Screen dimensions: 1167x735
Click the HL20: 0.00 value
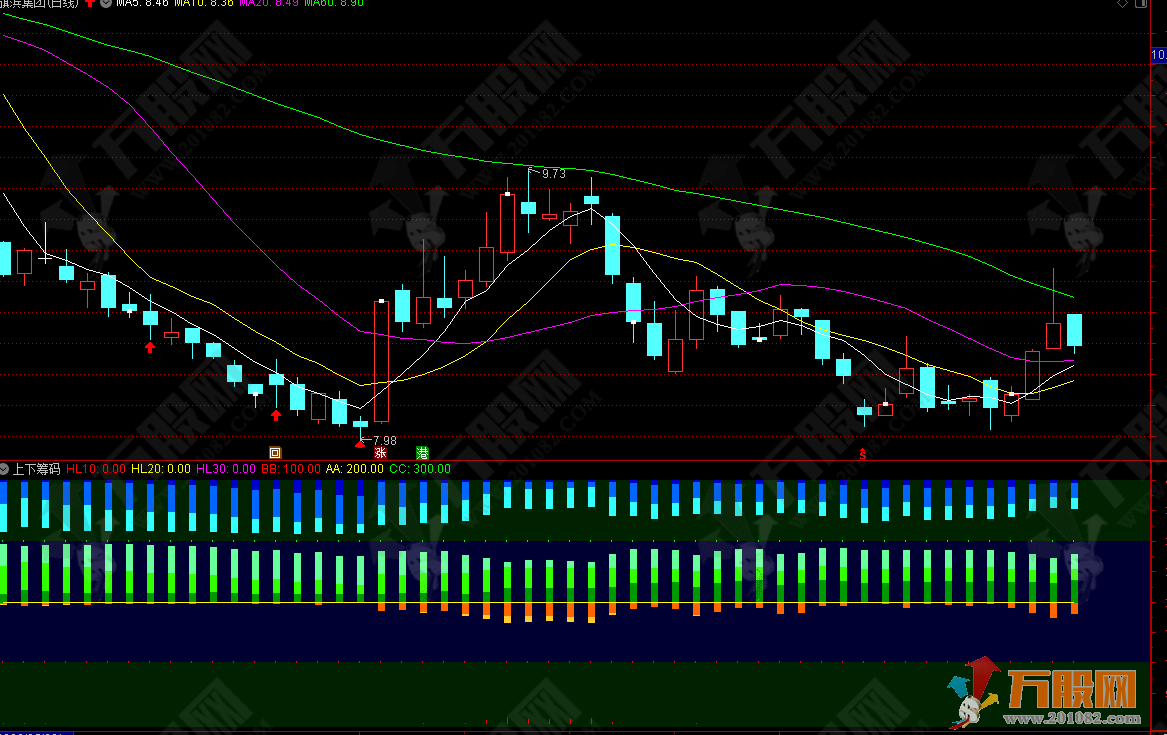(x=161, y=469)
